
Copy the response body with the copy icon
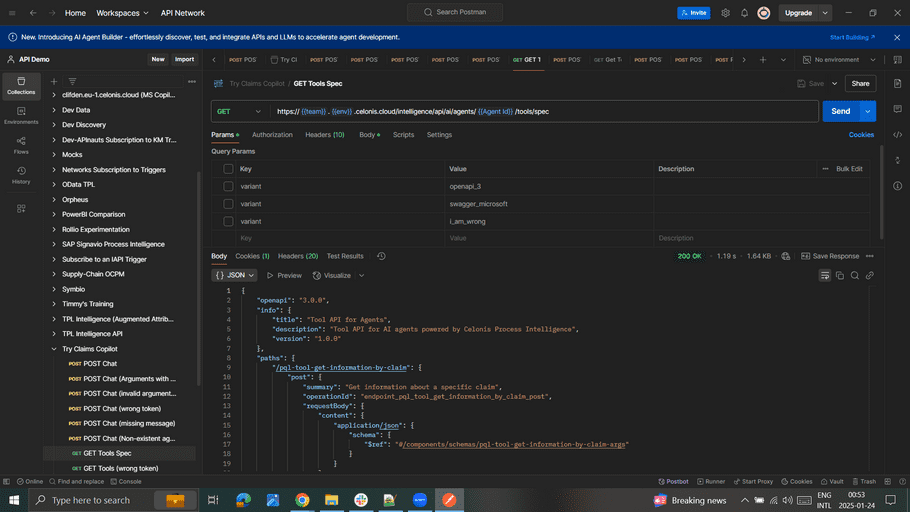(x=840, y=275)
